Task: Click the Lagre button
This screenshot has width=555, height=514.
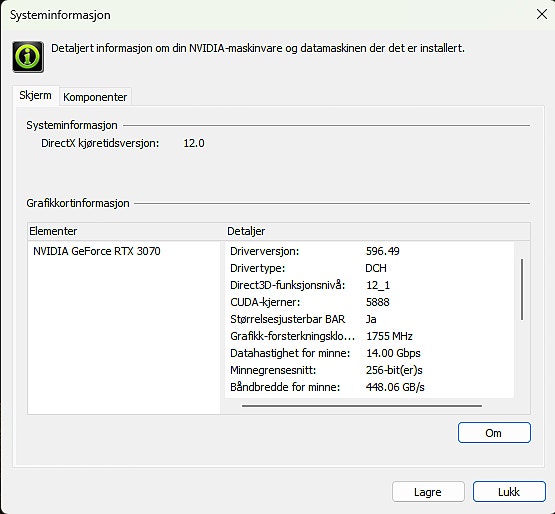Action: click(x=428, y=491)
